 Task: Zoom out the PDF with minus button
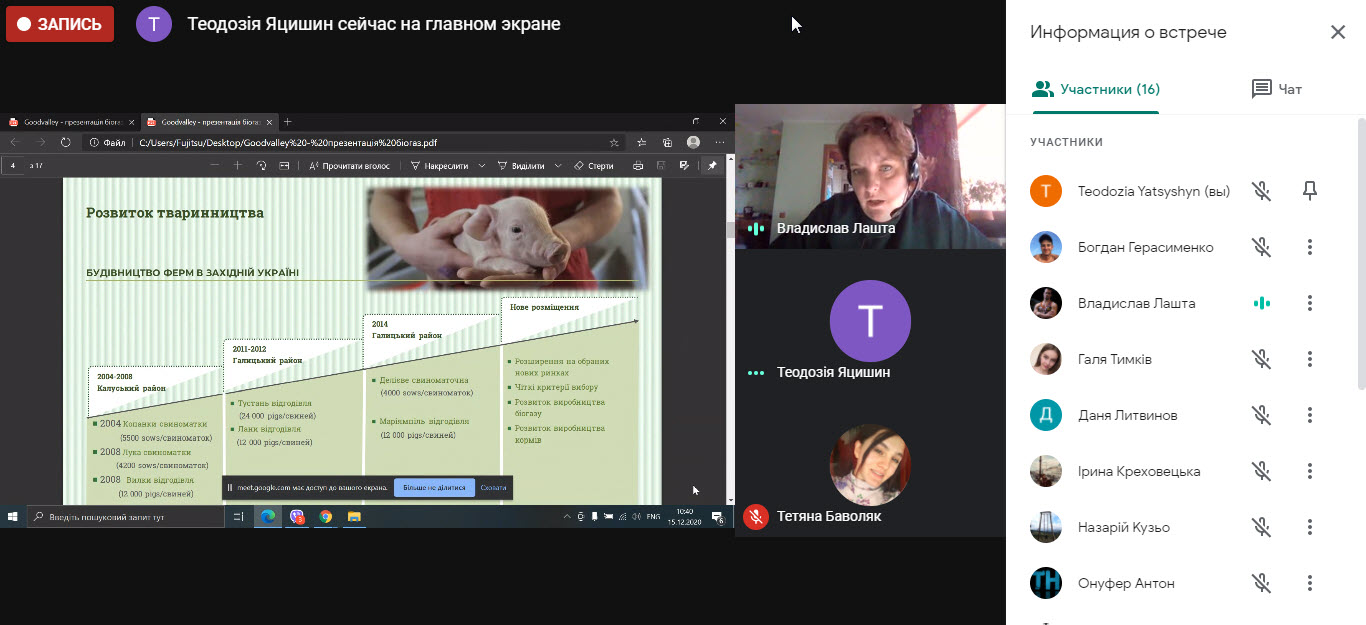click(212, 165)
